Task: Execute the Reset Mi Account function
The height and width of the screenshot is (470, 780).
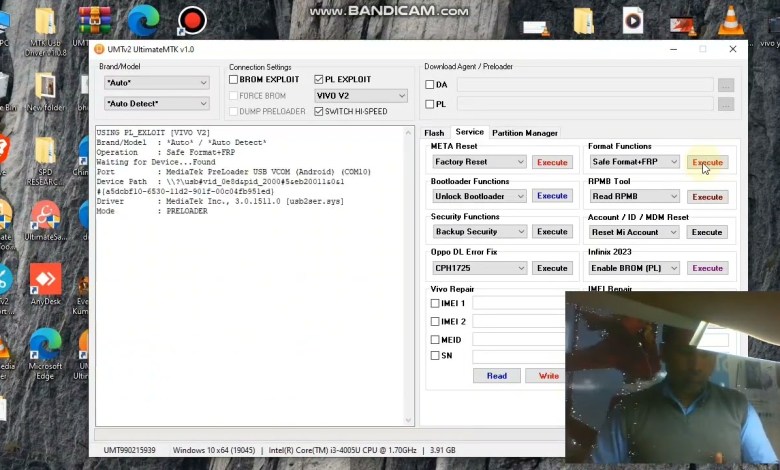Action: tap(707, 232)
